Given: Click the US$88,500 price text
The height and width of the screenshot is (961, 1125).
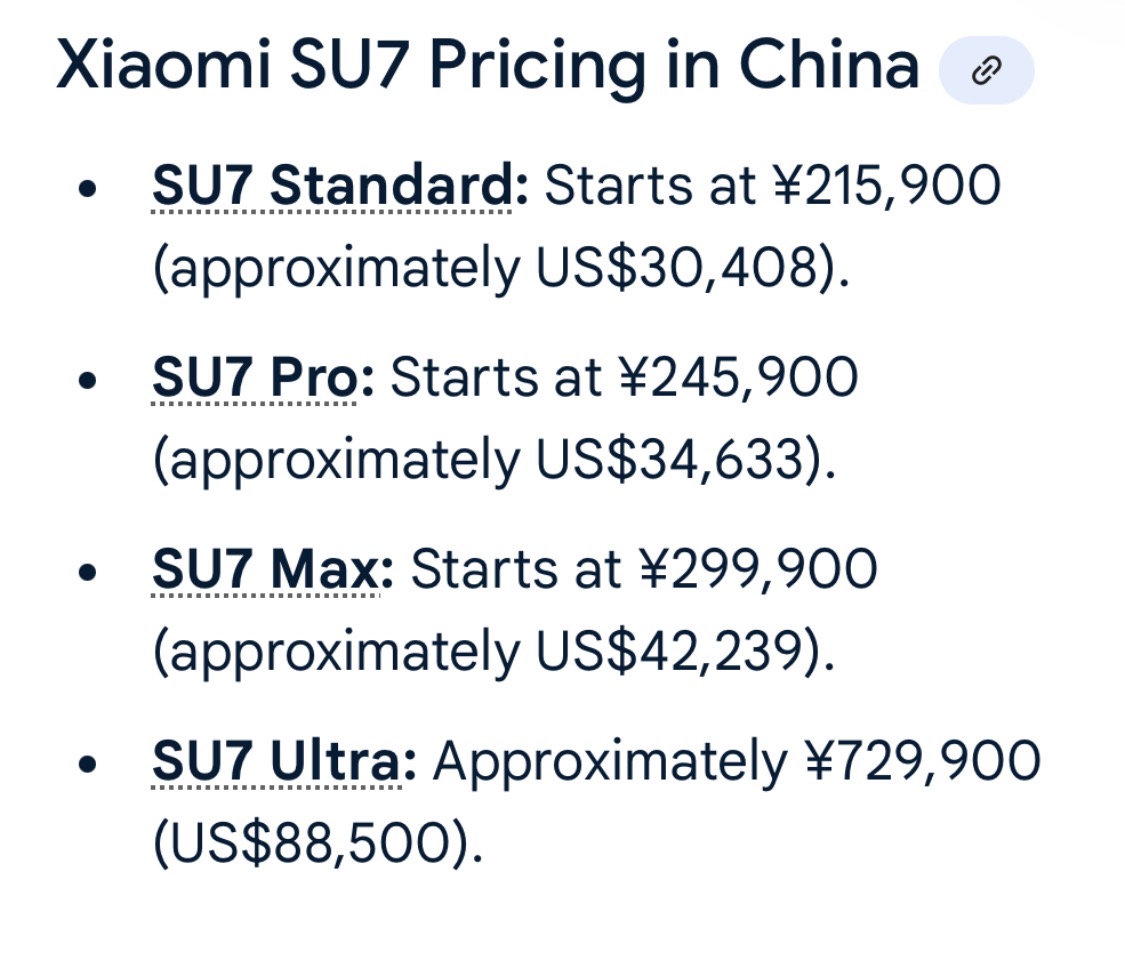Looking at the screenshot, I should click(x=310, y=843).
